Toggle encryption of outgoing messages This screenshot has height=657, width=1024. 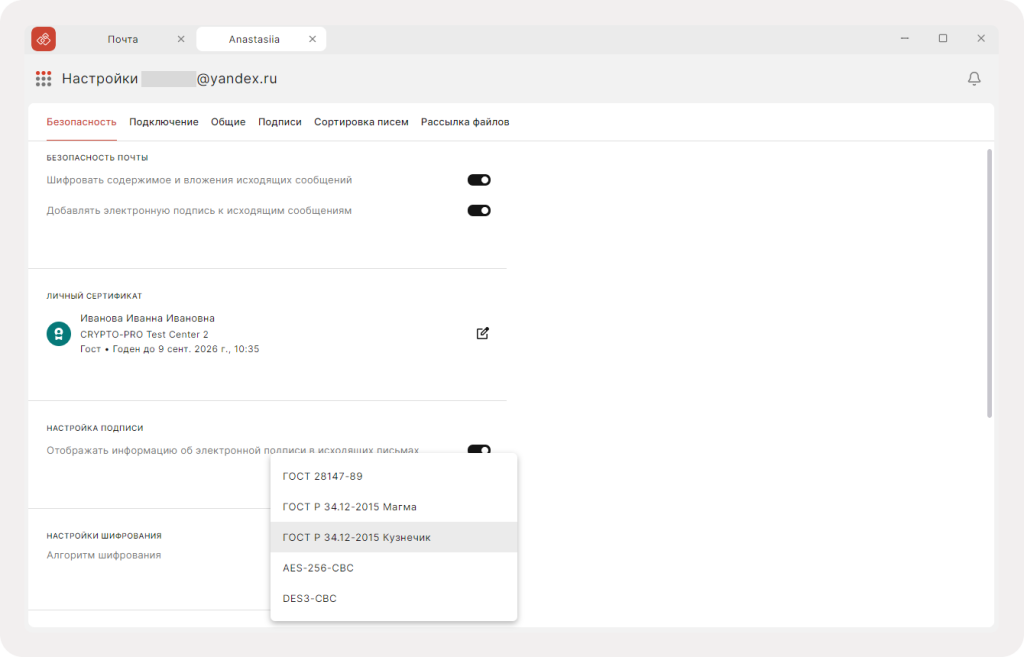pyautogui.click(x=479, y=180)
